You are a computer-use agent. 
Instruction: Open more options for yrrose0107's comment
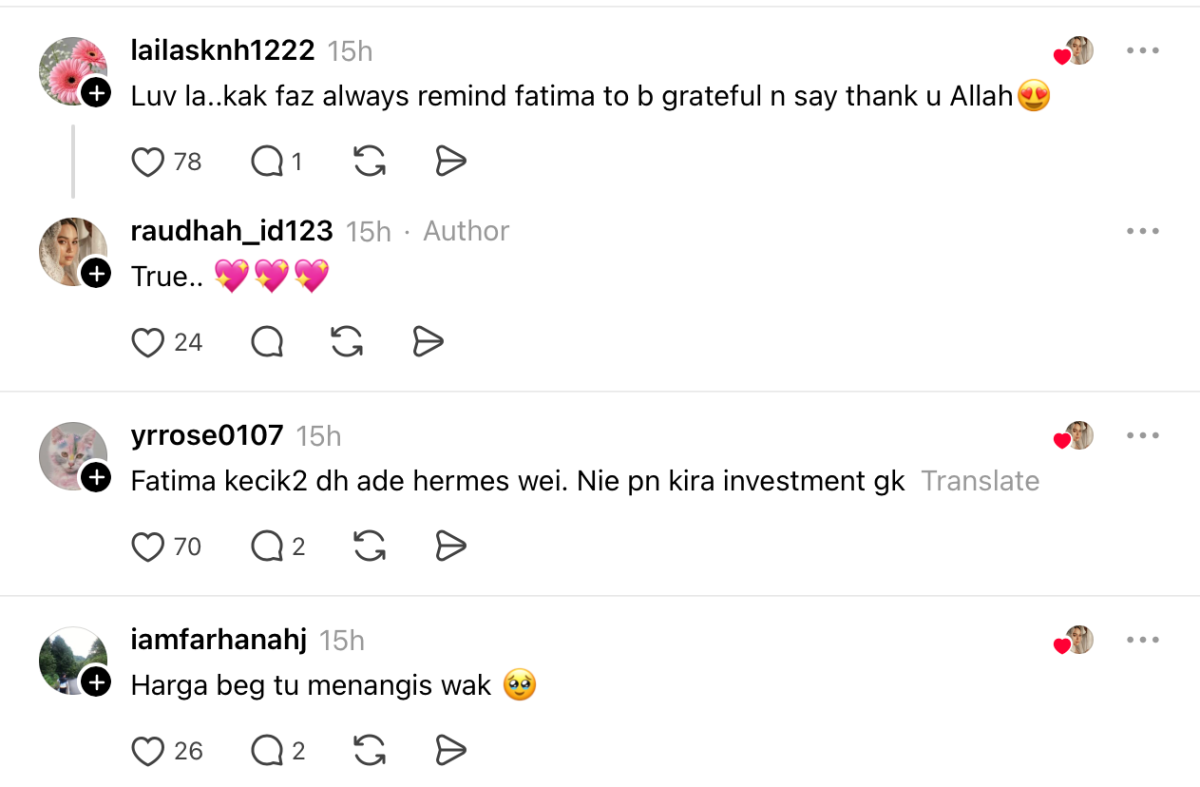(1142, 436)
